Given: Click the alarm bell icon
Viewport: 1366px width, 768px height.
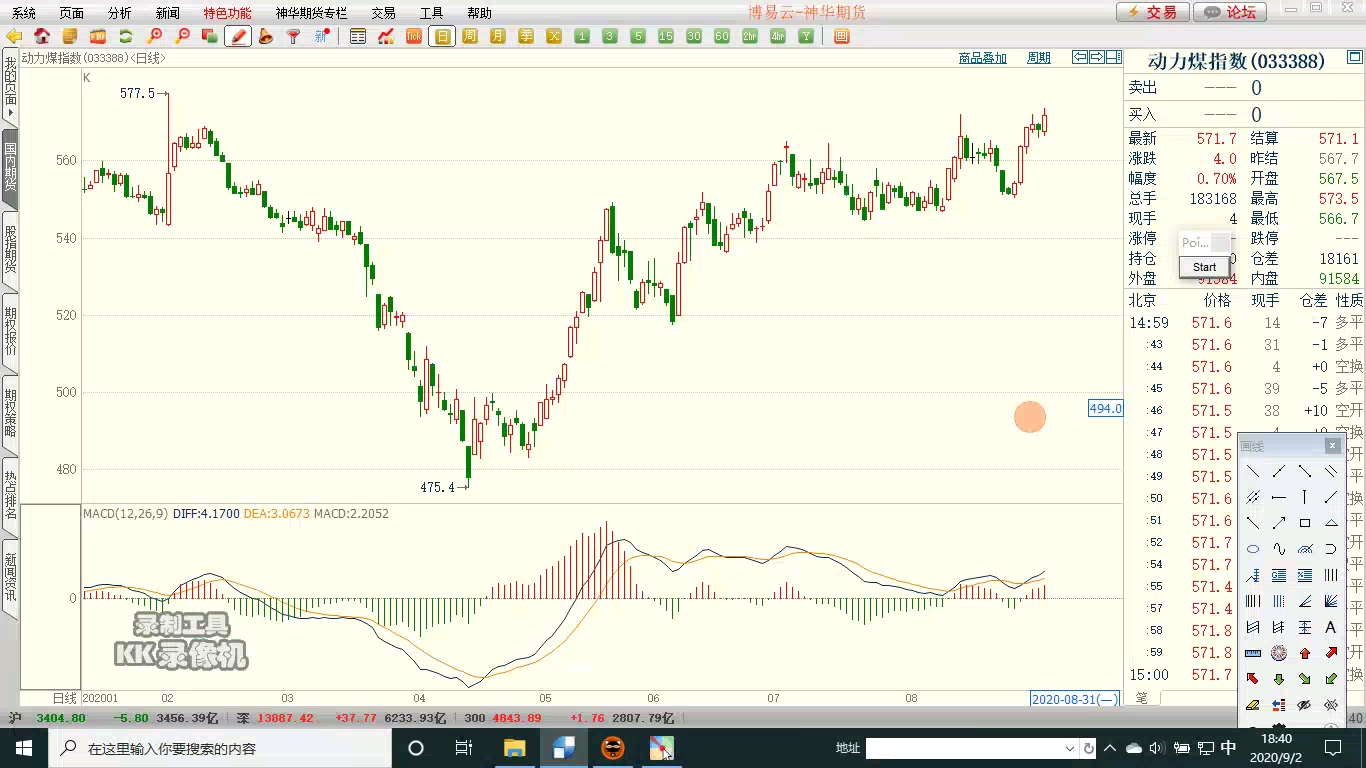Looking at the screenshot, I should tap(266, 36).
